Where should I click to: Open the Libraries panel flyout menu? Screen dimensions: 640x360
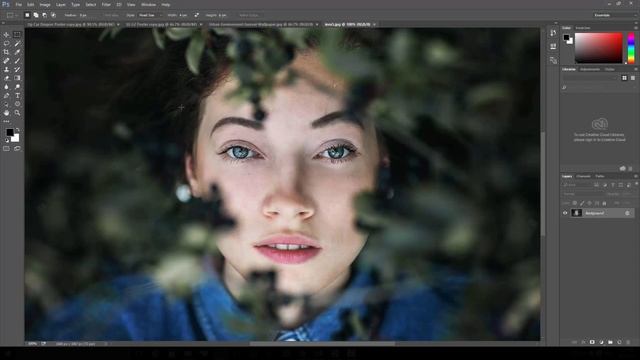(636, 69)
